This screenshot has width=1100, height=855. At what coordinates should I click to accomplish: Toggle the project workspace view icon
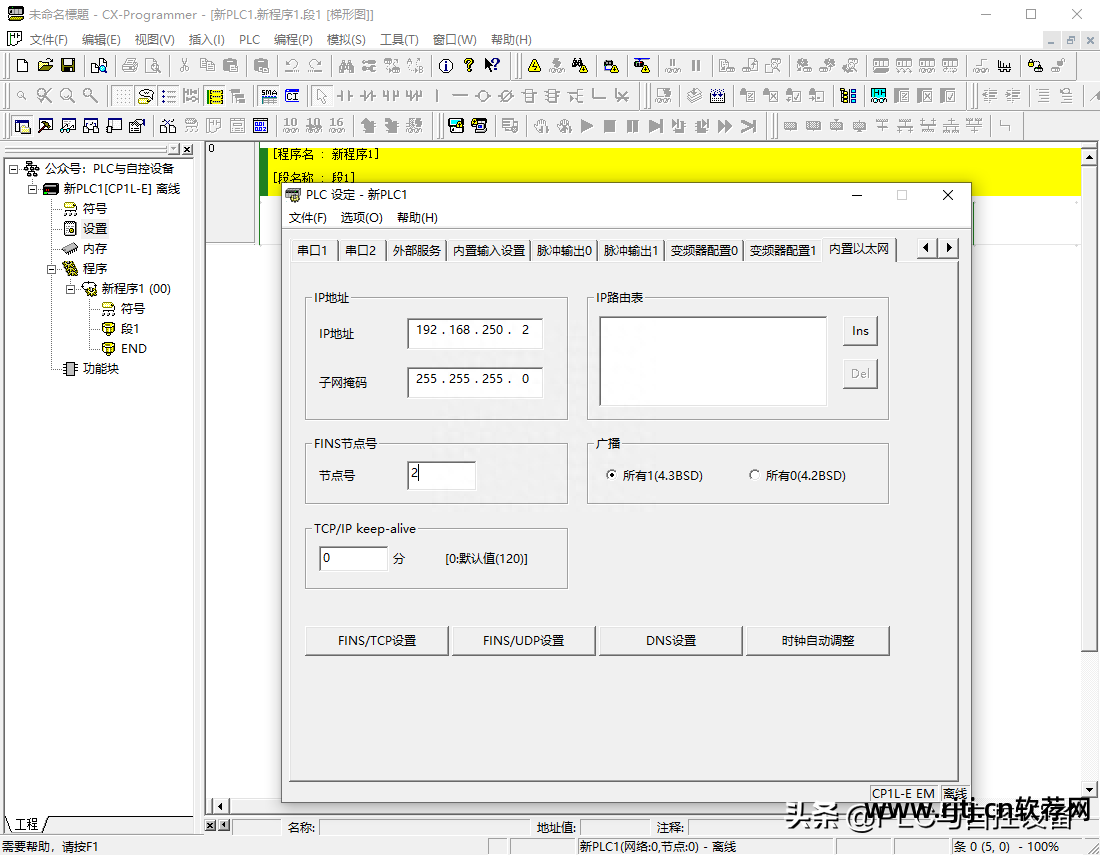click(x=21, y=126)
